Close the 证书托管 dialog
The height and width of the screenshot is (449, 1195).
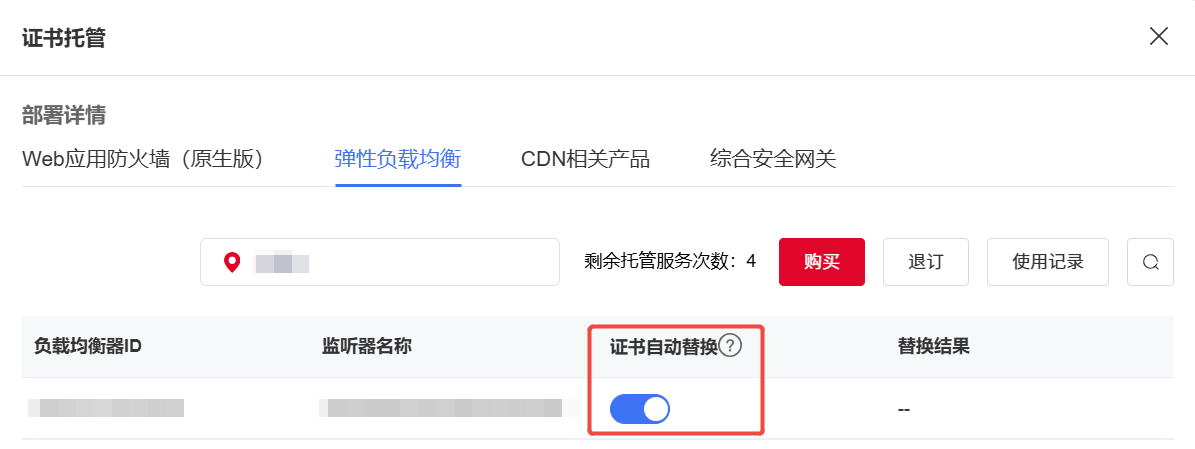1158,37
